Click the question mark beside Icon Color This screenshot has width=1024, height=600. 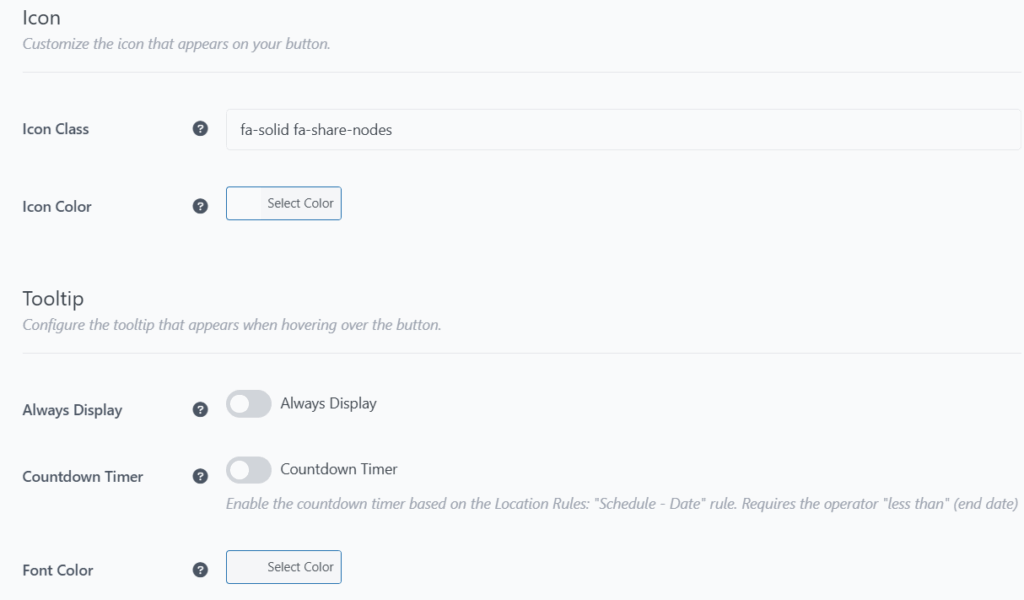point(200,206)
